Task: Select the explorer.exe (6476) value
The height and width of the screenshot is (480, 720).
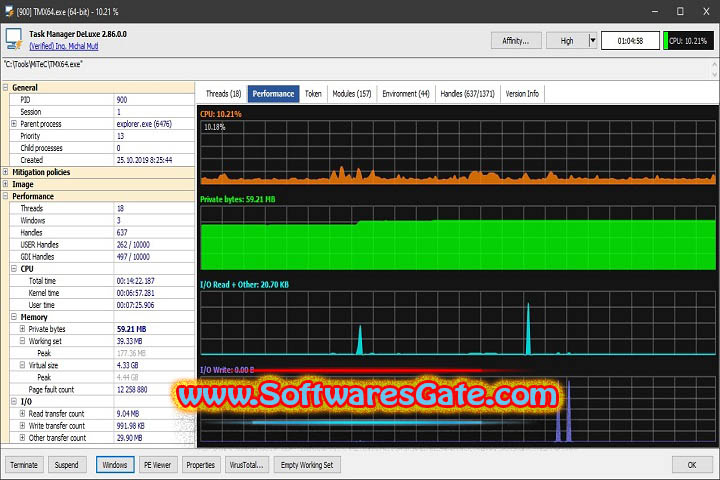Action: coord(144,124)
